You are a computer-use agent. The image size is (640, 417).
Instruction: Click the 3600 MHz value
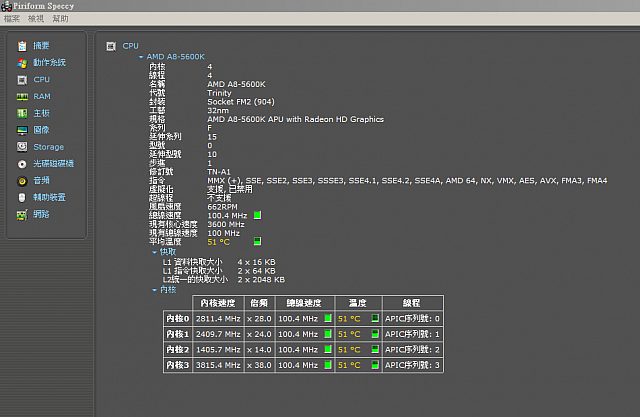point(226,224)
